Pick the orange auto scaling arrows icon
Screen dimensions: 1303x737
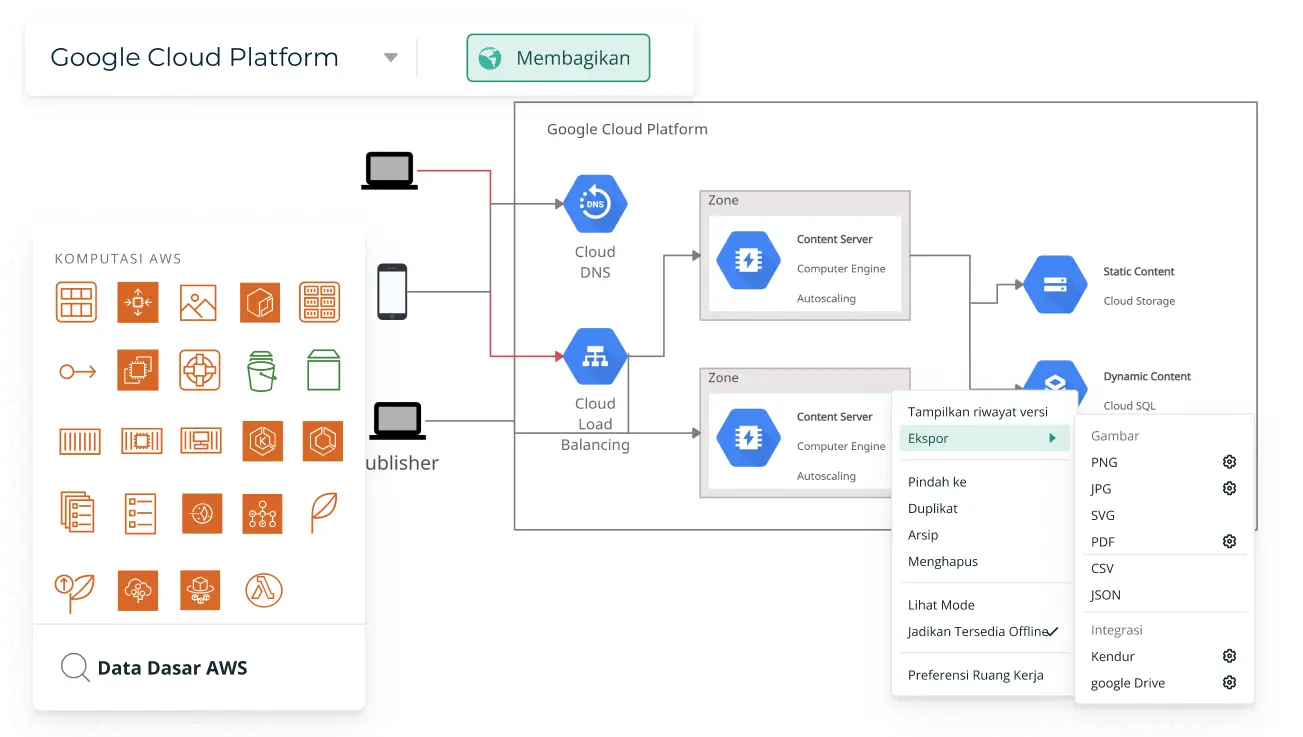click(x=138, y=302)
